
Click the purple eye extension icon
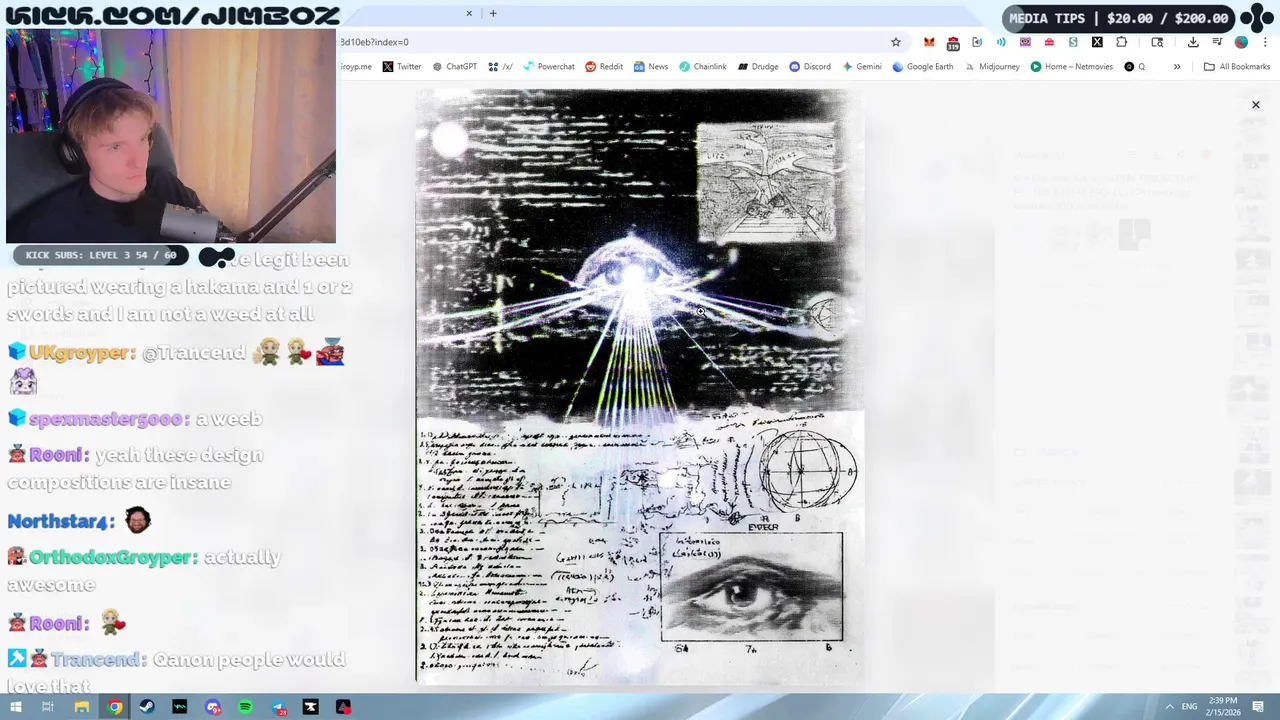tap(1025, 42)
